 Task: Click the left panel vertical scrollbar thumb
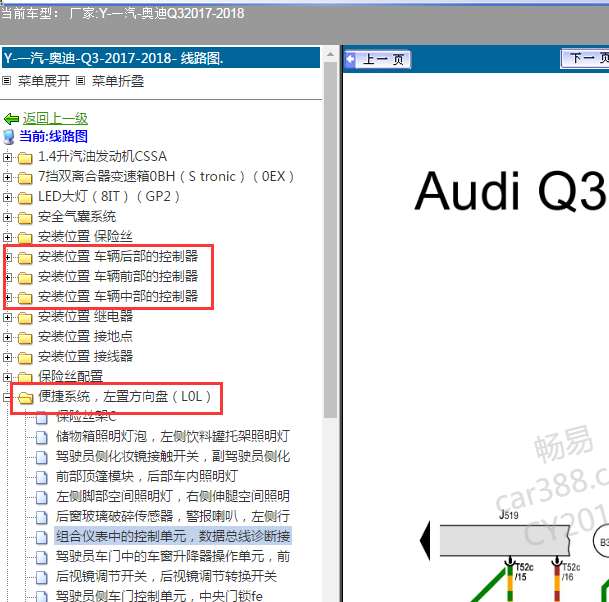click(331, 240)
